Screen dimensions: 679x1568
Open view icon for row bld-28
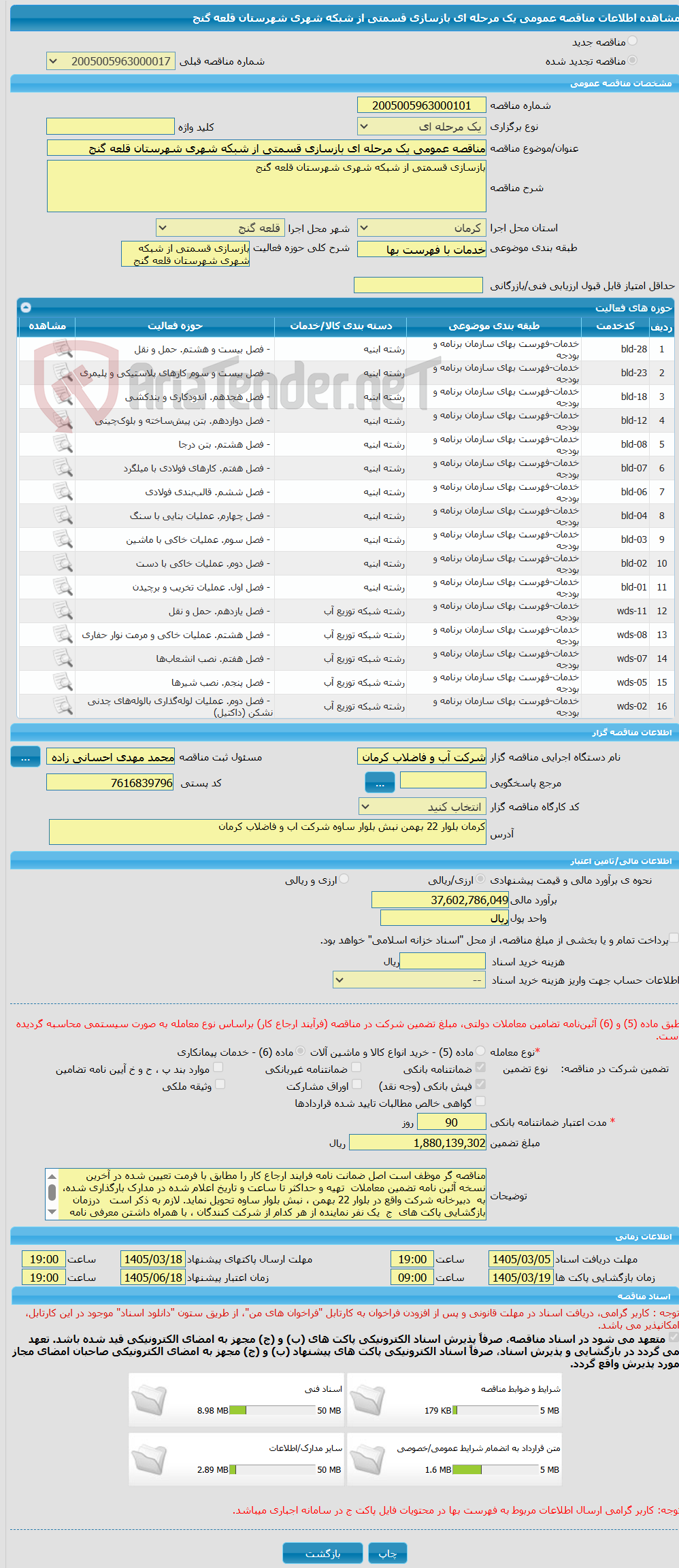[63, 349]
